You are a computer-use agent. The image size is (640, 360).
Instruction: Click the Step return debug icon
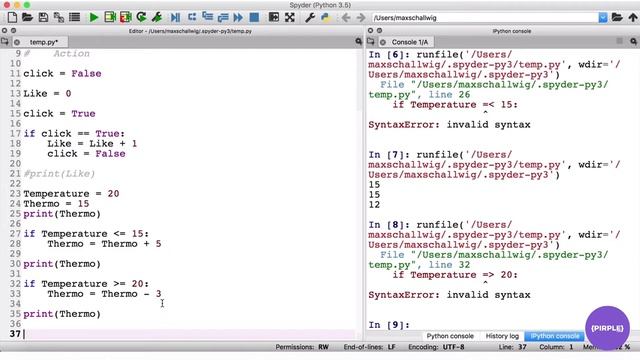223,17
